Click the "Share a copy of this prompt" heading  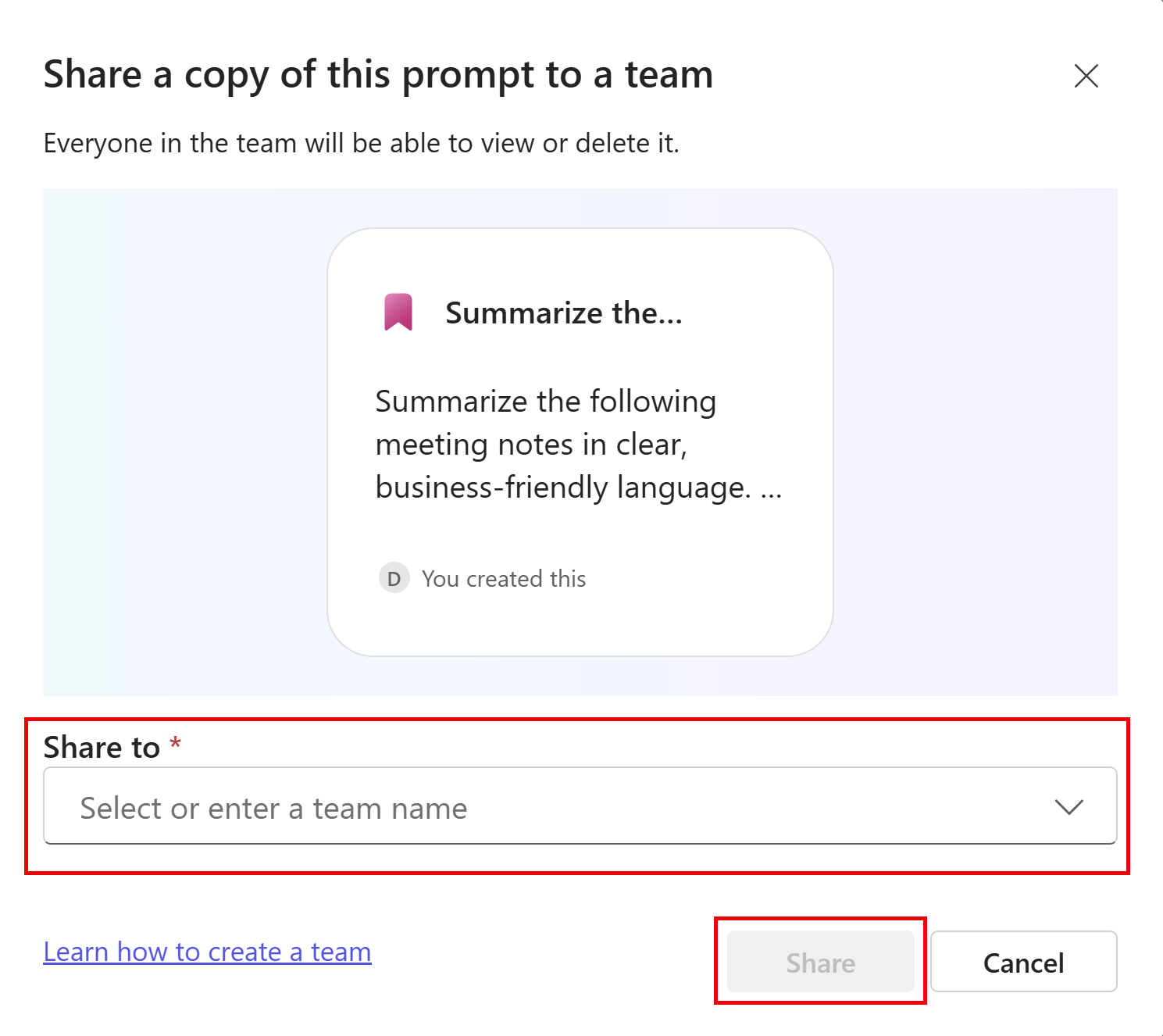pos(378,75)
